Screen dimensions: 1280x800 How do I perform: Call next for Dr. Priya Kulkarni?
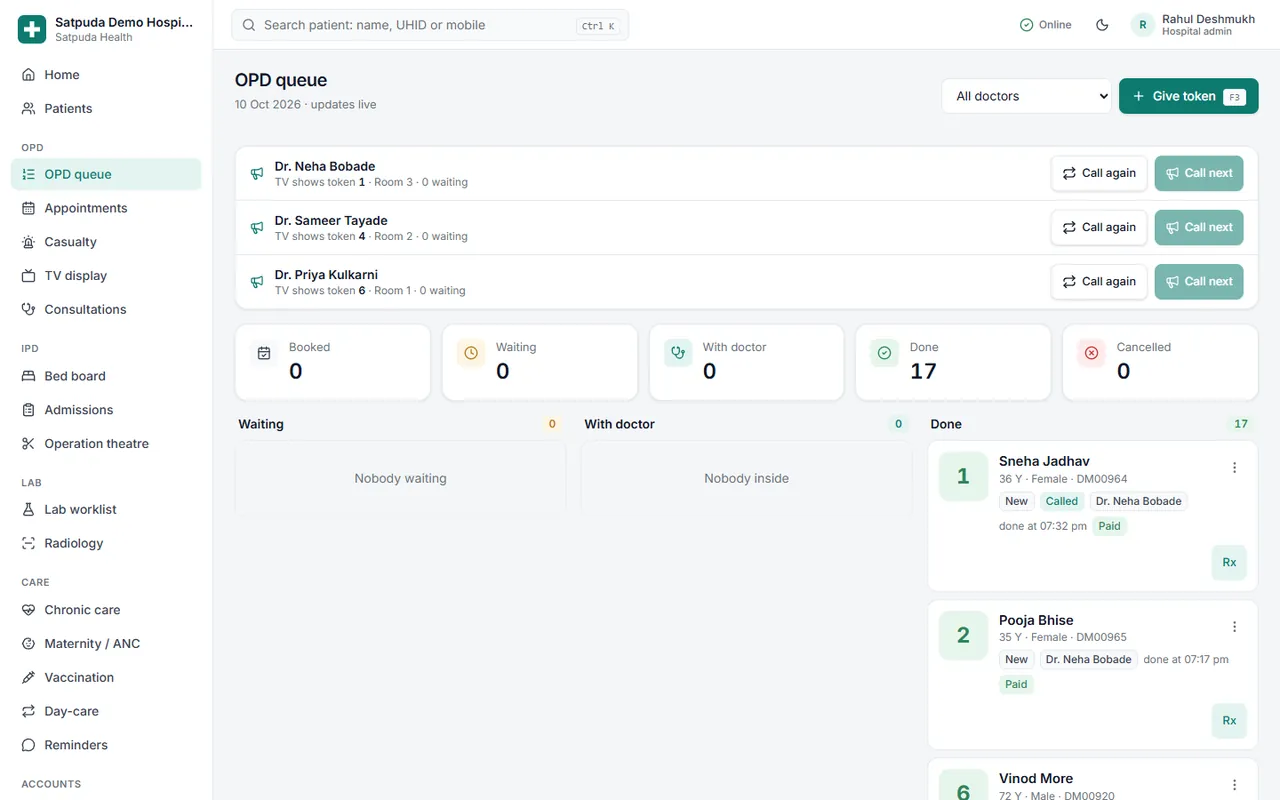point(1199,281)
